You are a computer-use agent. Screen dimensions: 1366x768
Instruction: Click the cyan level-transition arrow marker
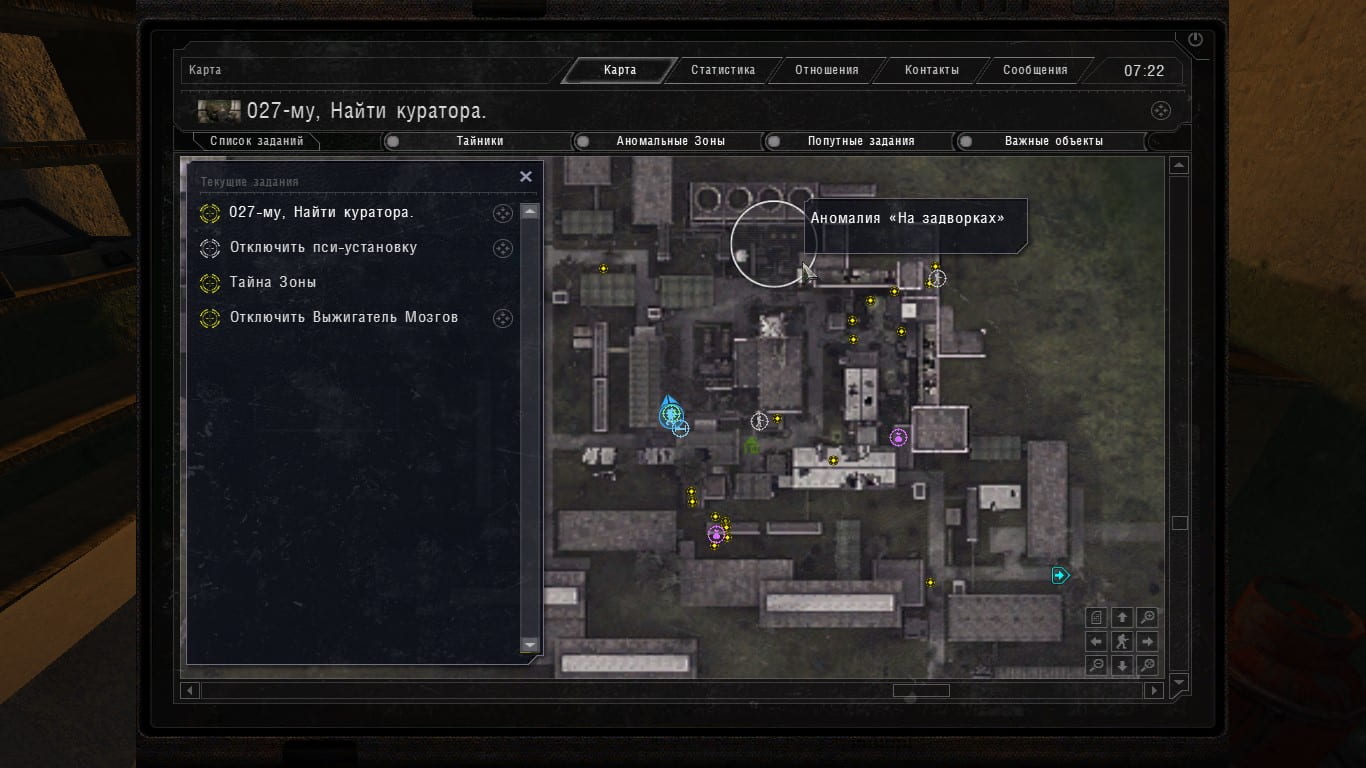click(1060, 575)
